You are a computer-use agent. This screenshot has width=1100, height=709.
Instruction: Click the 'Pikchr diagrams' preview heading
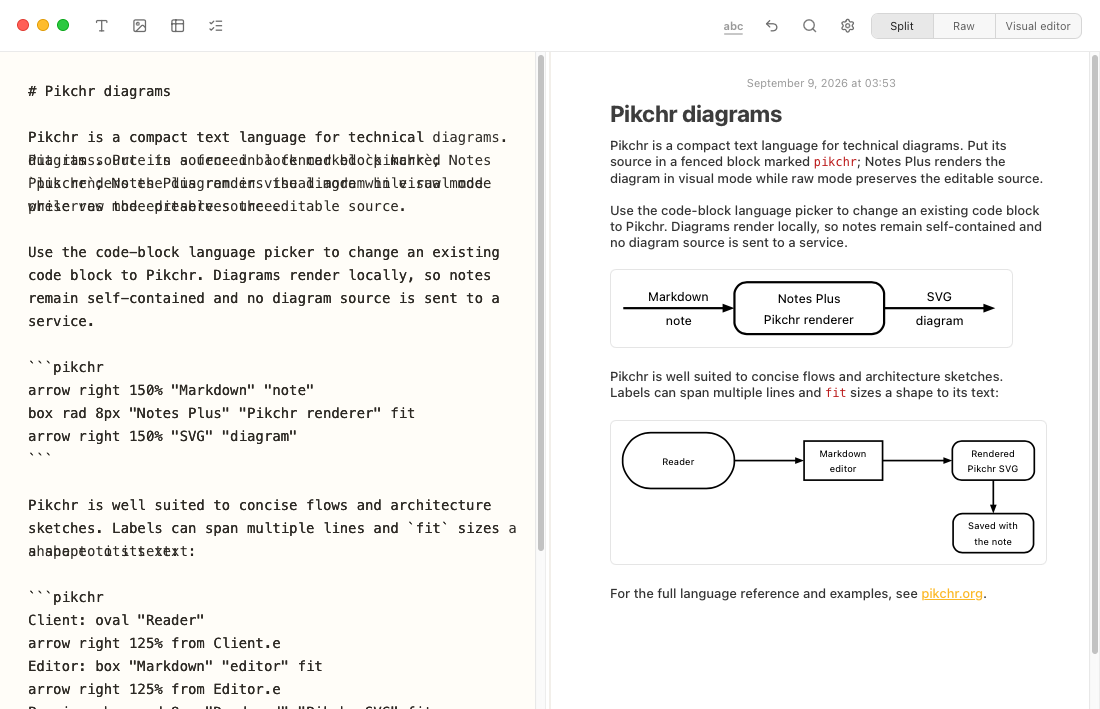coord(695,114)
